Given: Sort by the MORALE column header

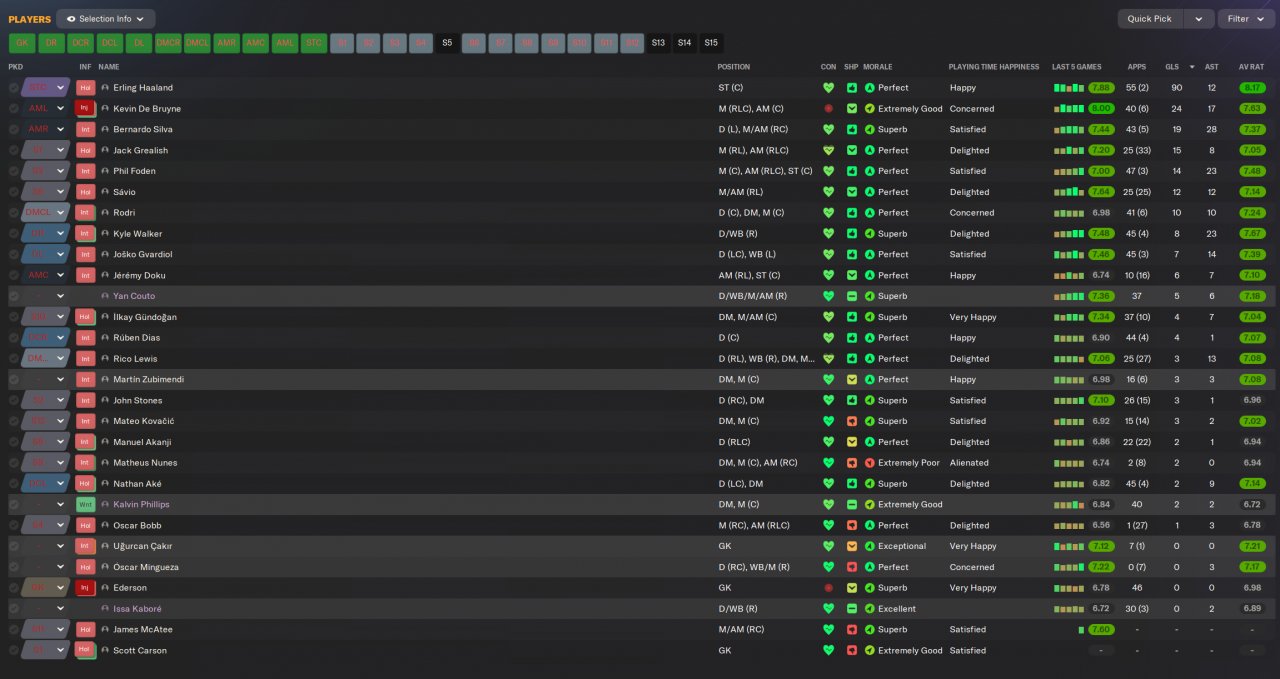Looking at the screenshot, I should tap(878, 67).
